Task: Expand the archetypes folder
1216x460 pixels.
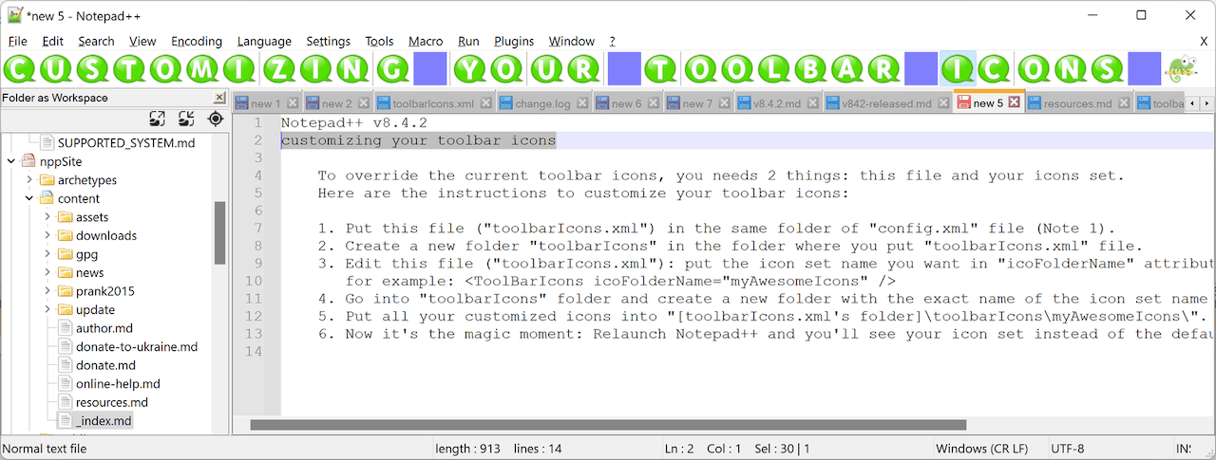Action: point(30,180)
